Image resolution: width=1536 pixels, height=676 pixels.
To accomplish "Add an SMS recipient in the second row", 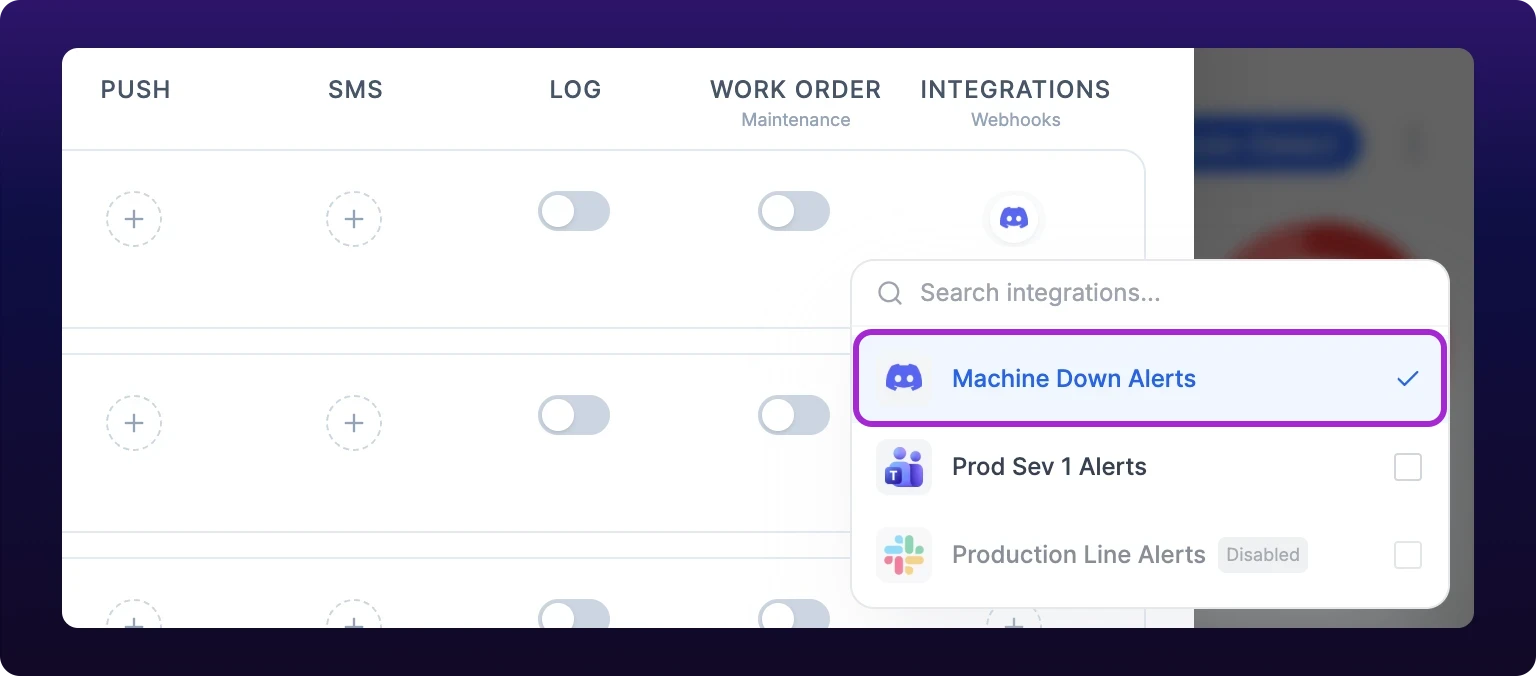I will click(x=354, y=423).
